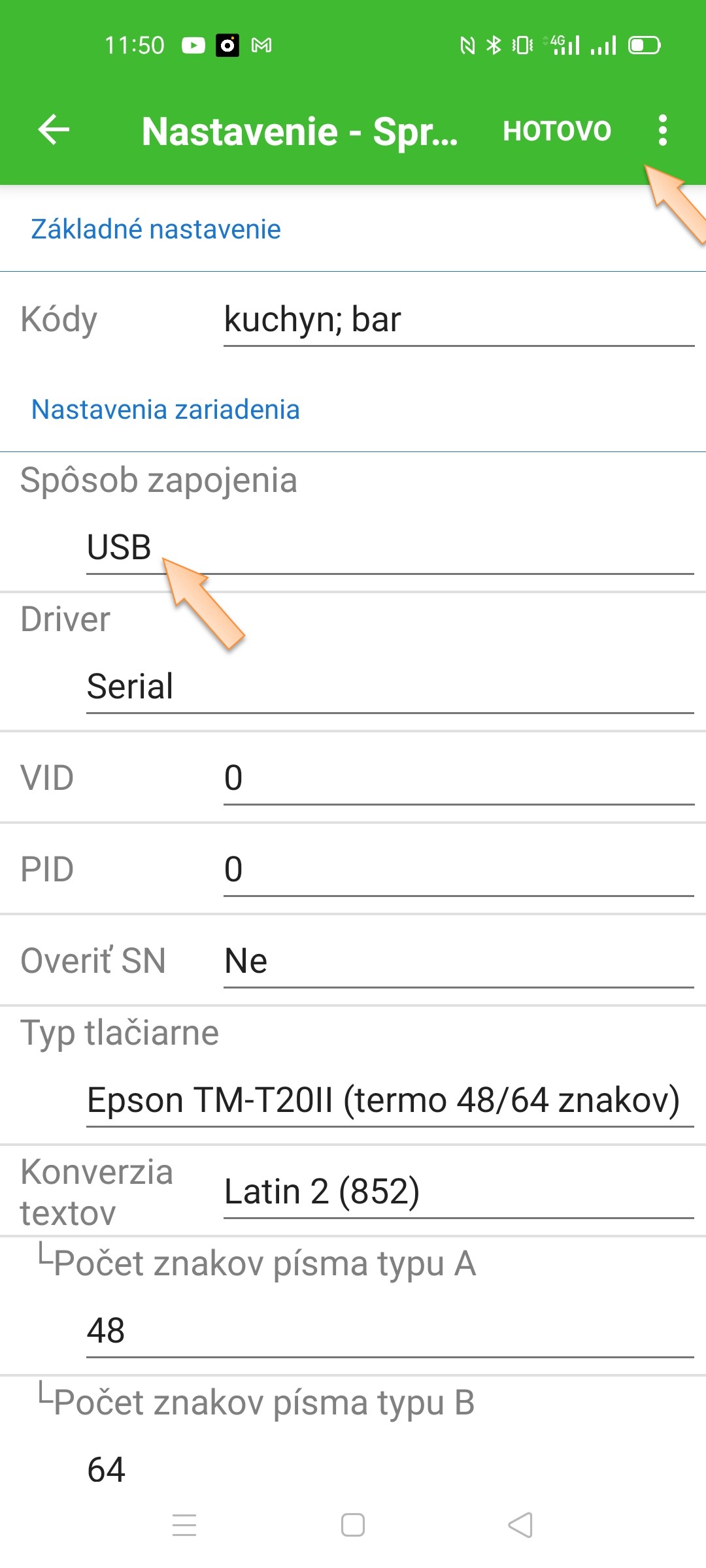Toggle the Overiť SN value Ne

pos(458,961)
